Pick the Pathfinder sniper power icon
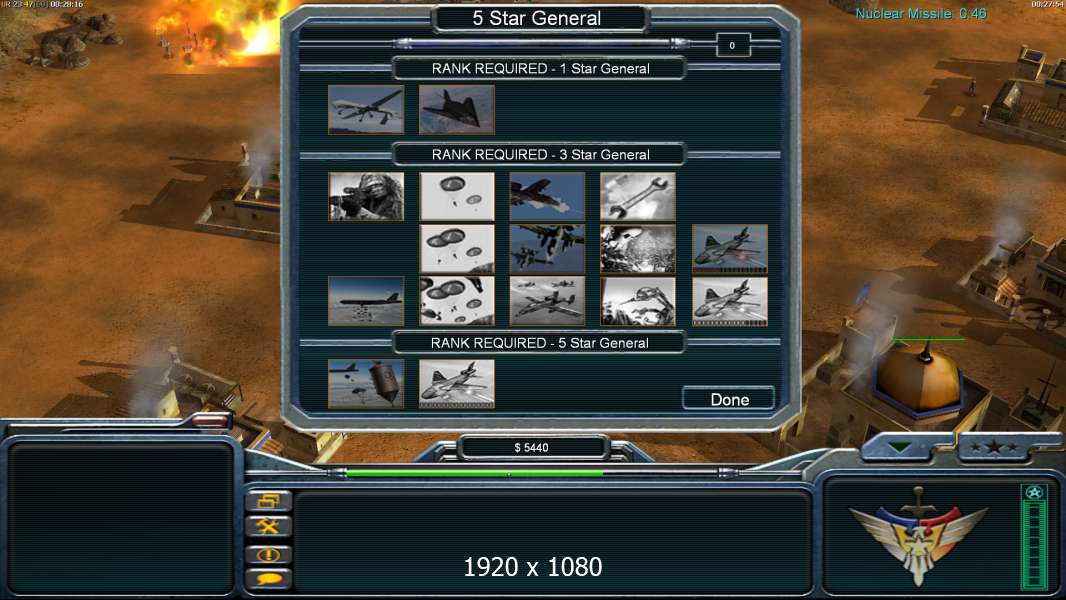This screenshot has height=600, width=1066. [x=366, y=196]
